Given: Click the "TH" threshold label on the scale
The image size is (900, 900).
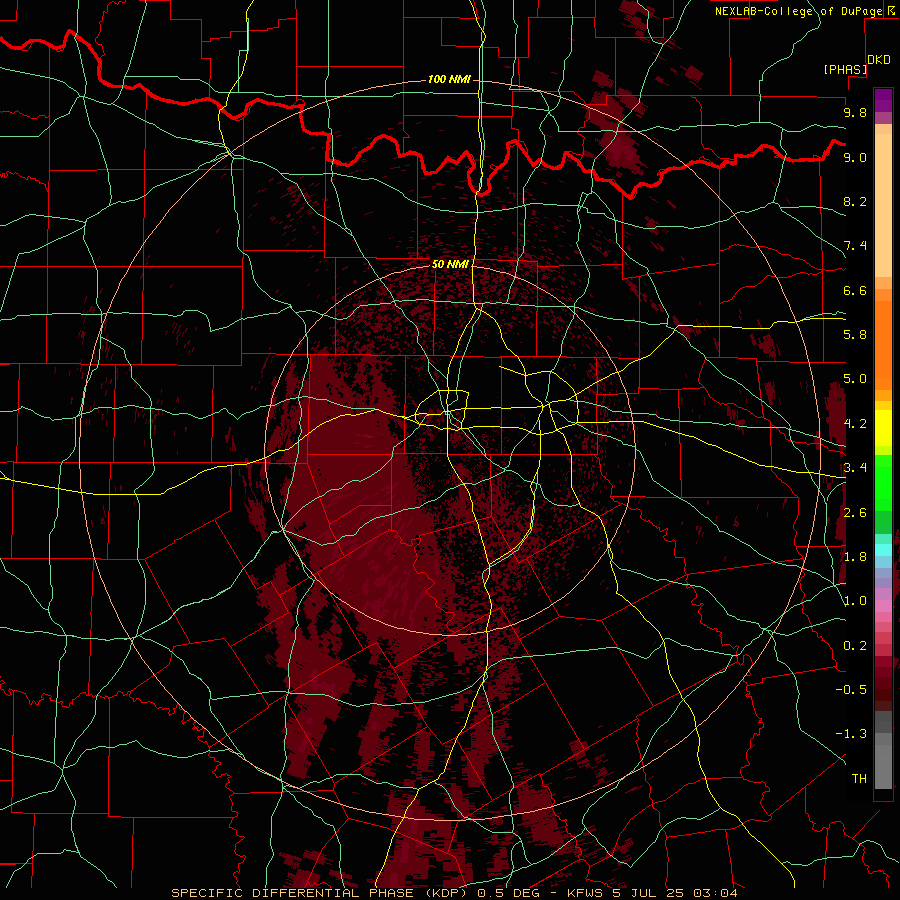Looking at the screenshot, I should (859, 779).
